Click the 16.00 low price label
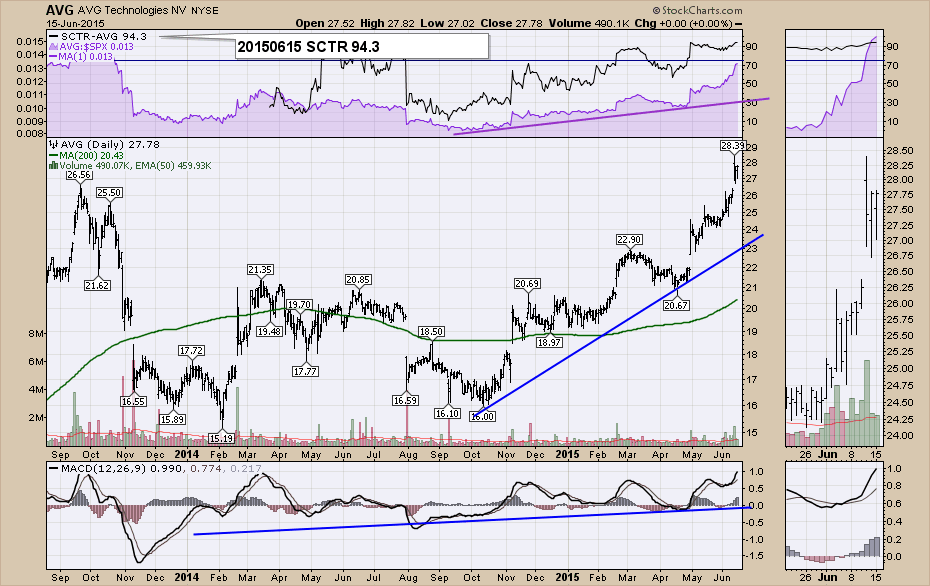 [482, 417]
